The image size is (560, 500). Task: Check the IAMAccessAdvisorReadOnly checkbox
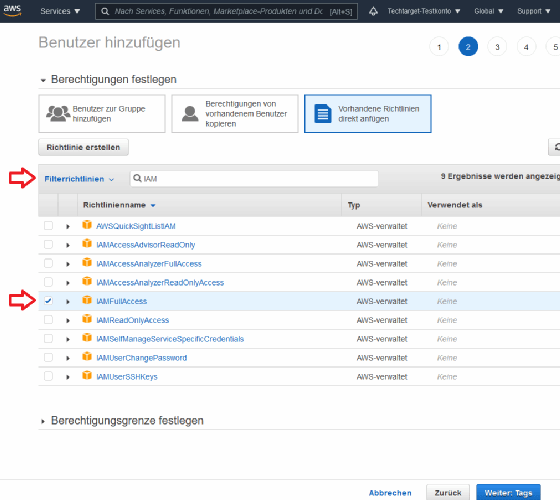(48, 245)
